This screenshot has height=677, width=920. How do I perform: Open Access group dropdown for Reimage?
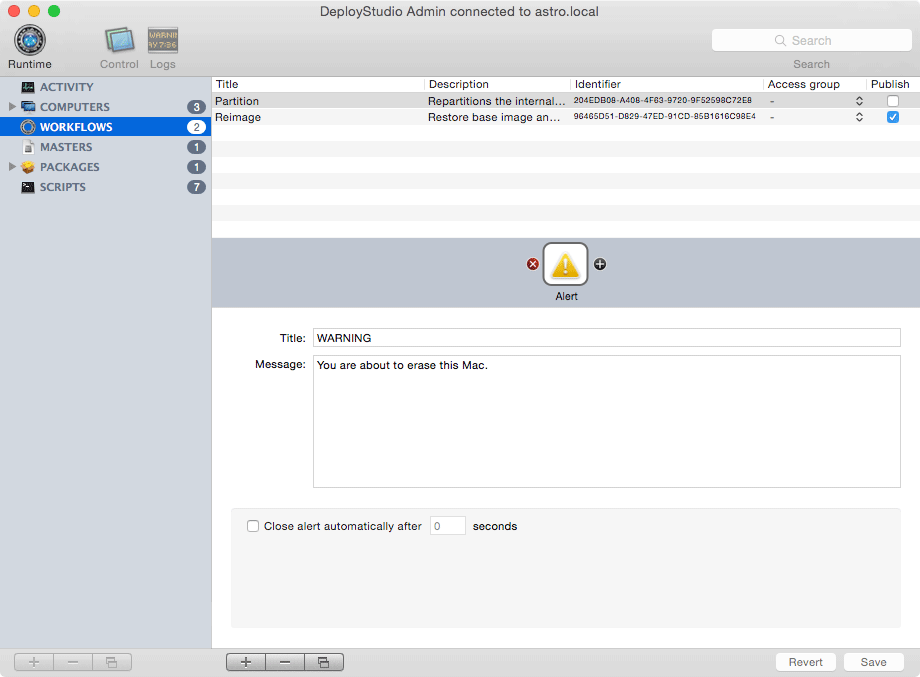[858, 117]
